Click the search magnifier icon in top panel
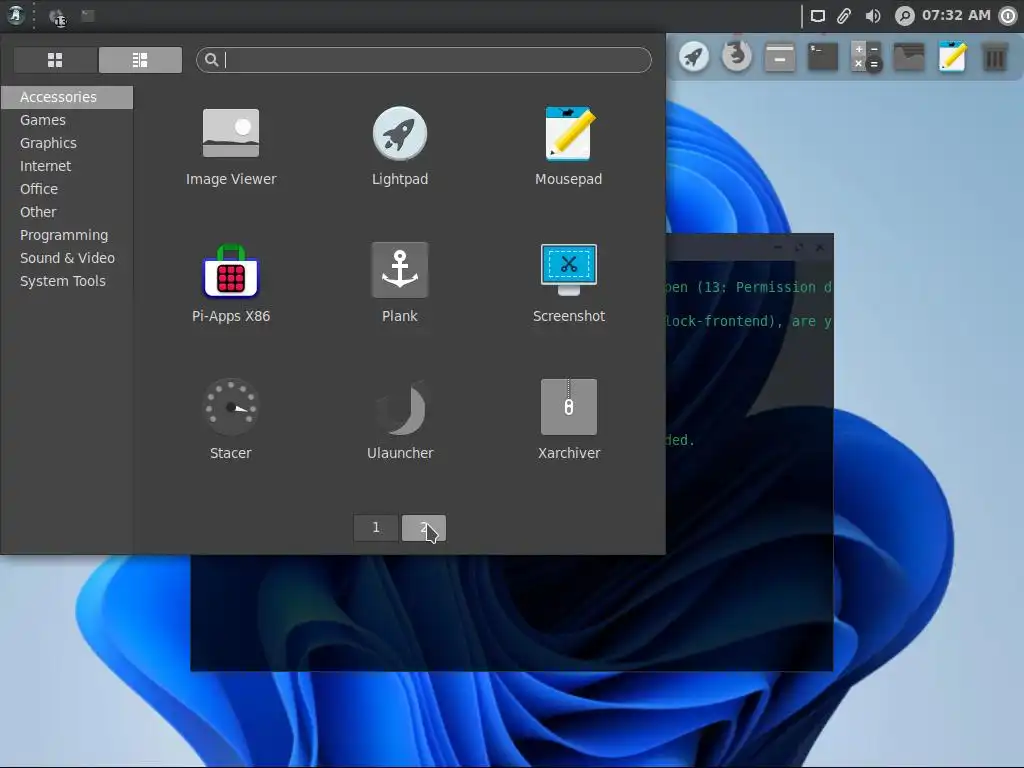 point(904,16)
